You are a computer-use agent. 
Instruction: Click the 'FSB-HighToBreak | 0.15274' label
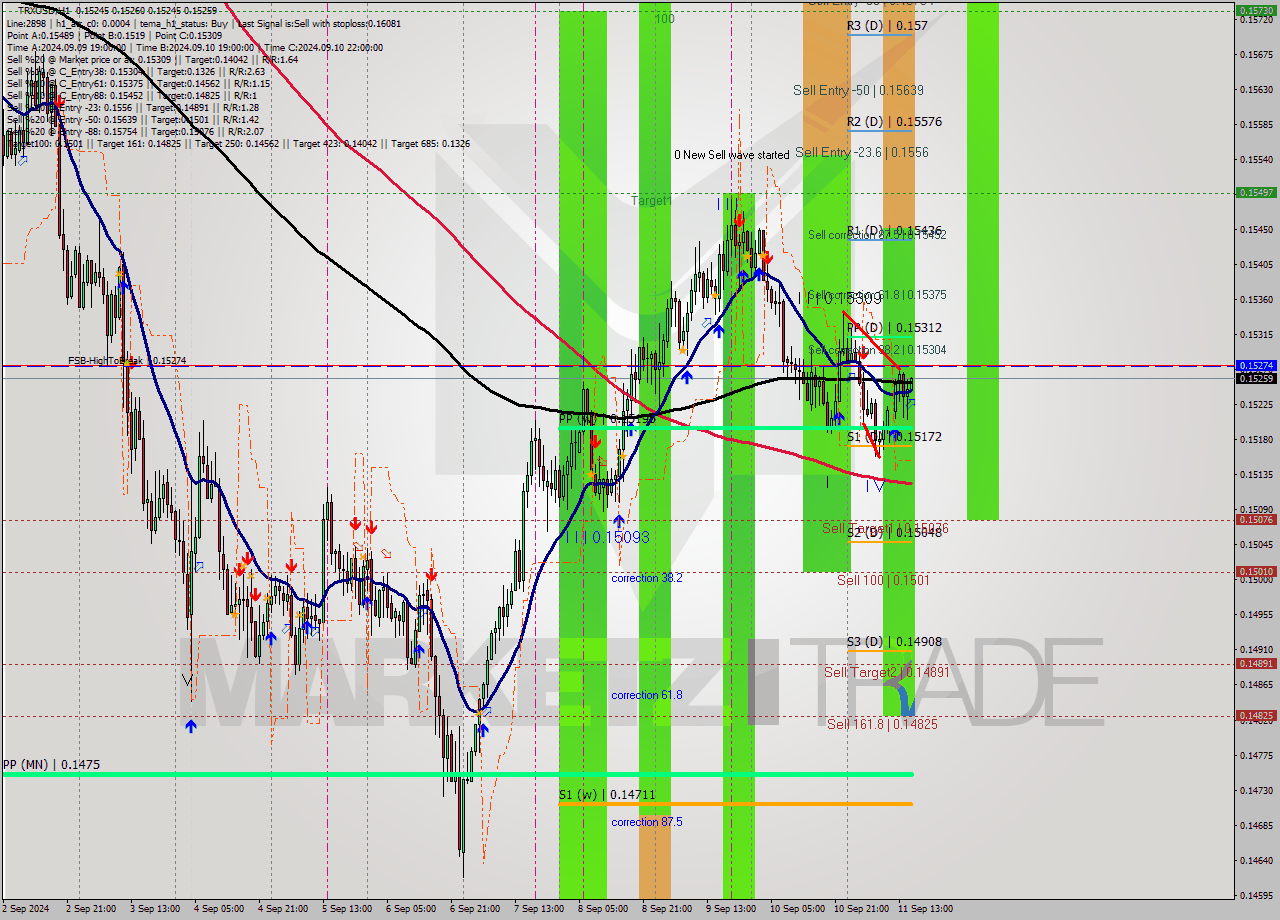tap(127, 360)
